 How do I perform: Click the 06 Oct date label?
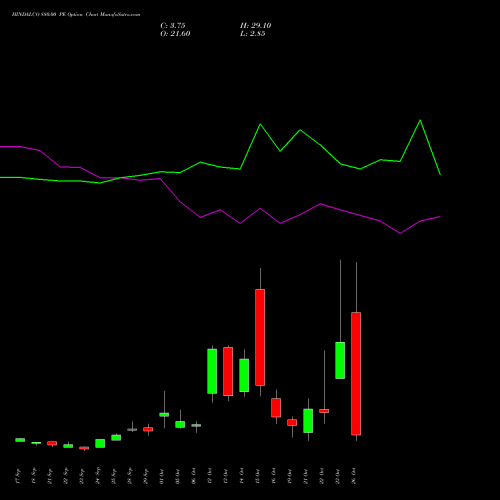pyautogui.click(x=194, y=476)
